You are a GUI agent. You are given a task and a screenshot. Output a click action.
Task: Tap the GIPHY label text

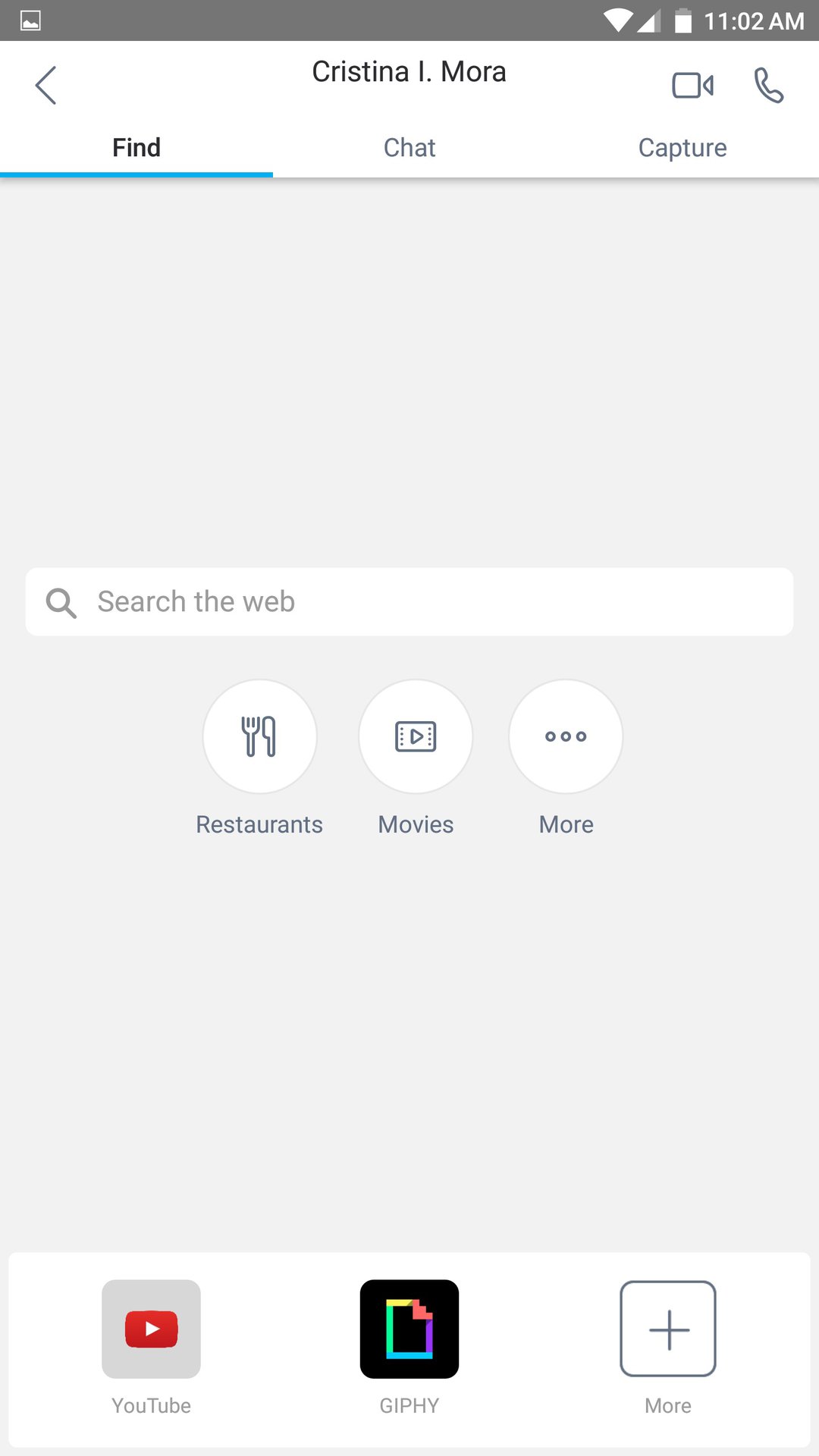(409, 1406)
